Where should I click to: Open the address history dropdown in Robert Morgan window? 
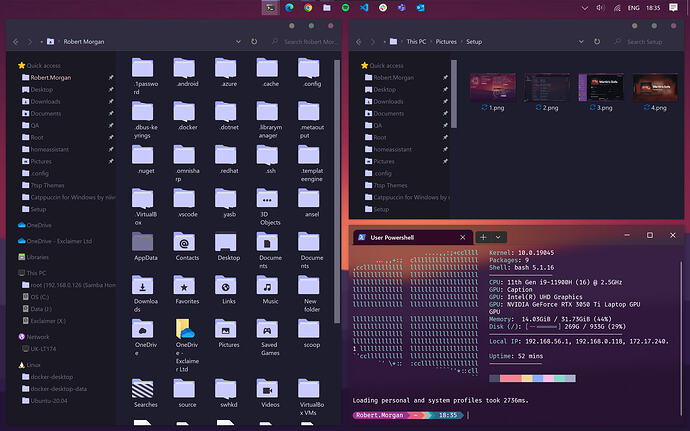[238, 41]
